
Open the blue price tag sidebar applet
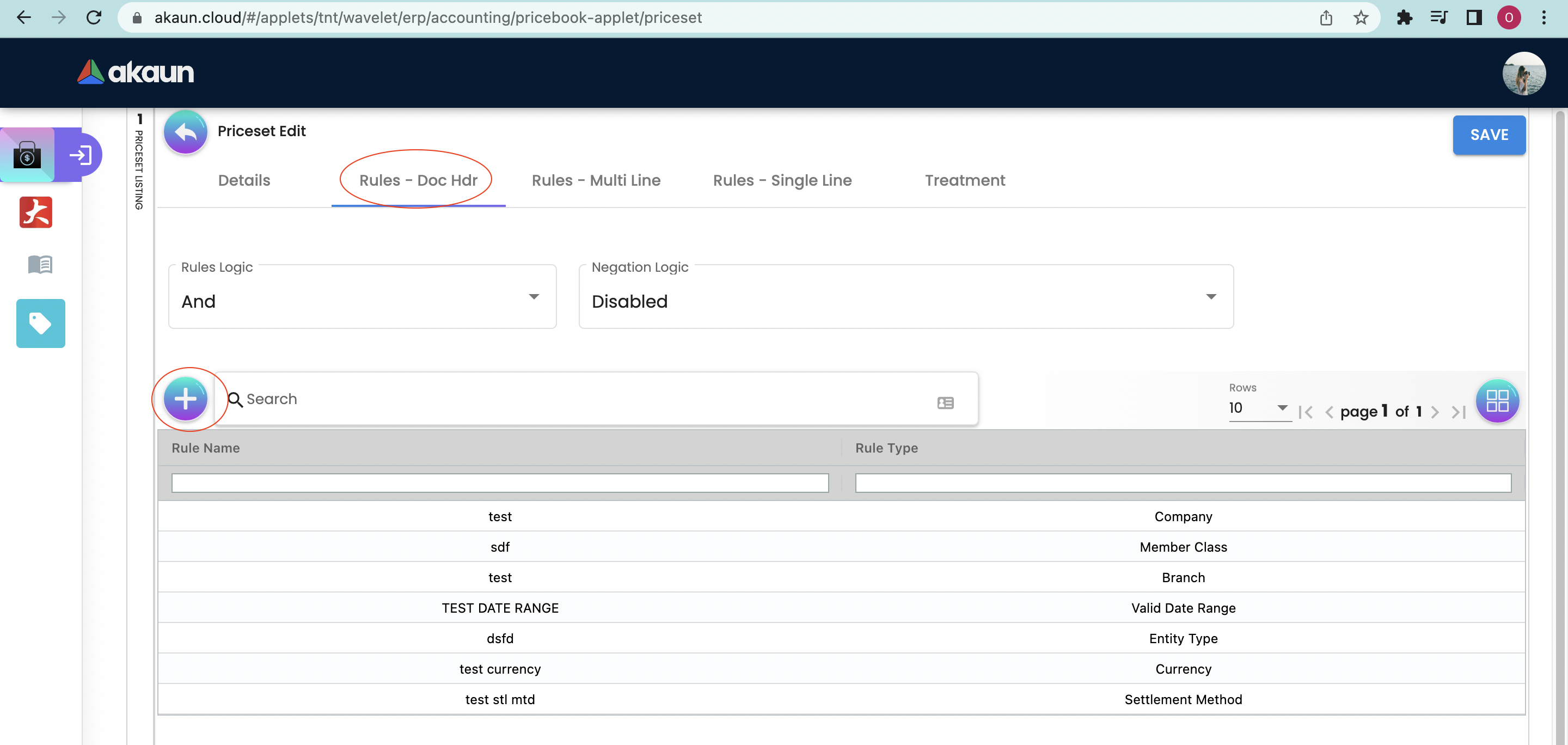click(40, 323)
